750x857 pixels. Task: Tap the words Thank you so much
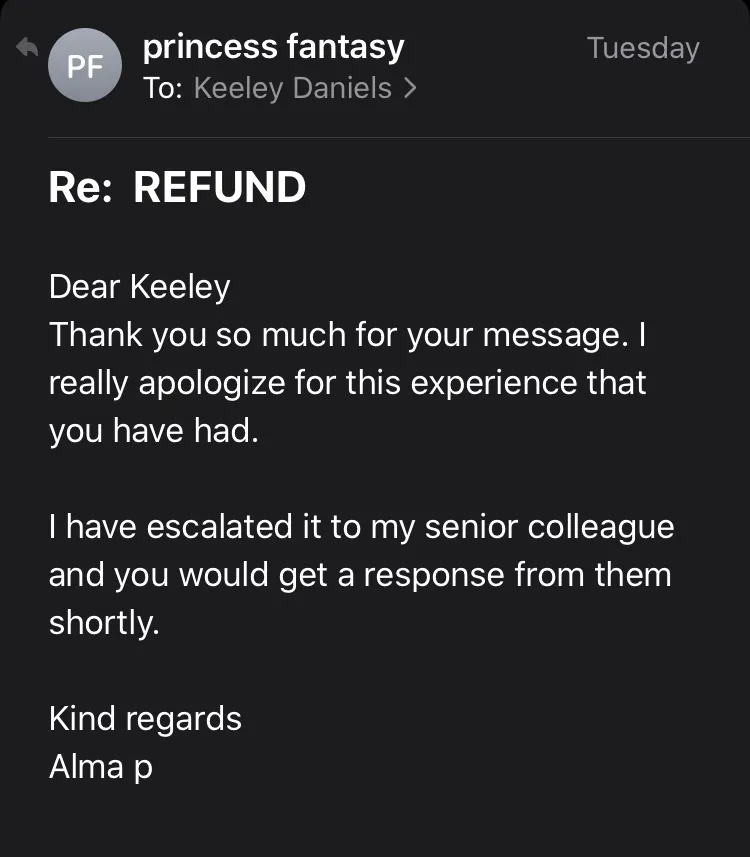[197, 335]
